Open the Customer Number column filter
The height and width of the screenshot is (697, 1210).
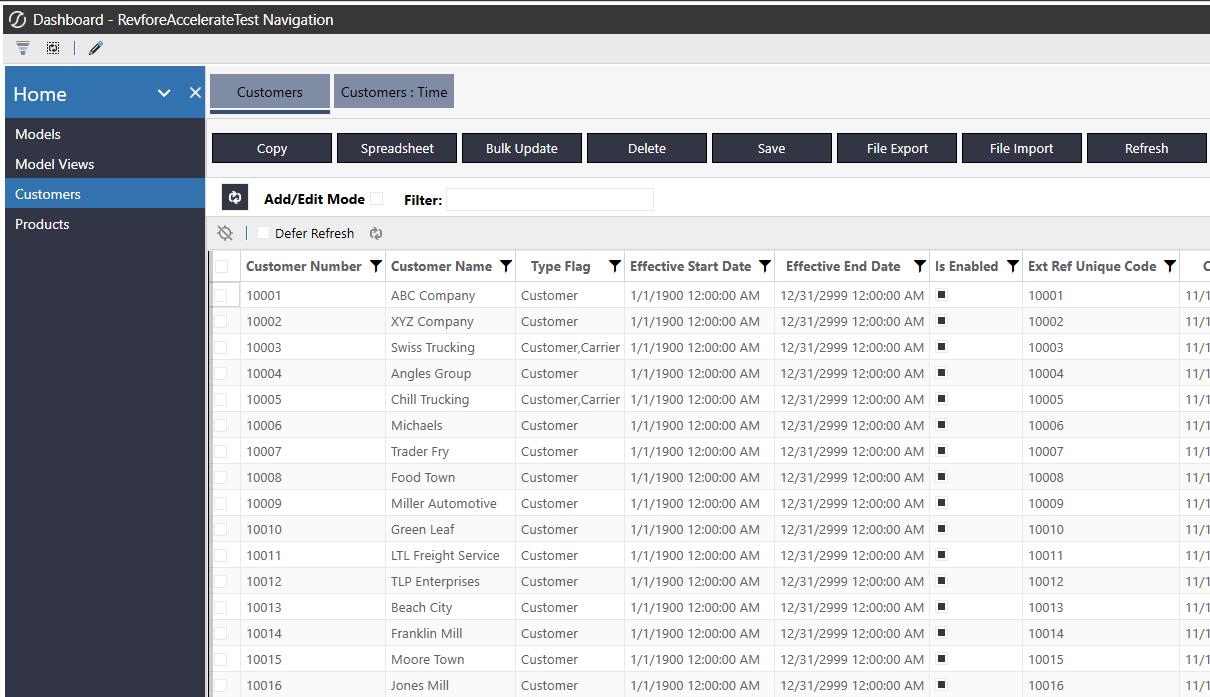[376, 266]
